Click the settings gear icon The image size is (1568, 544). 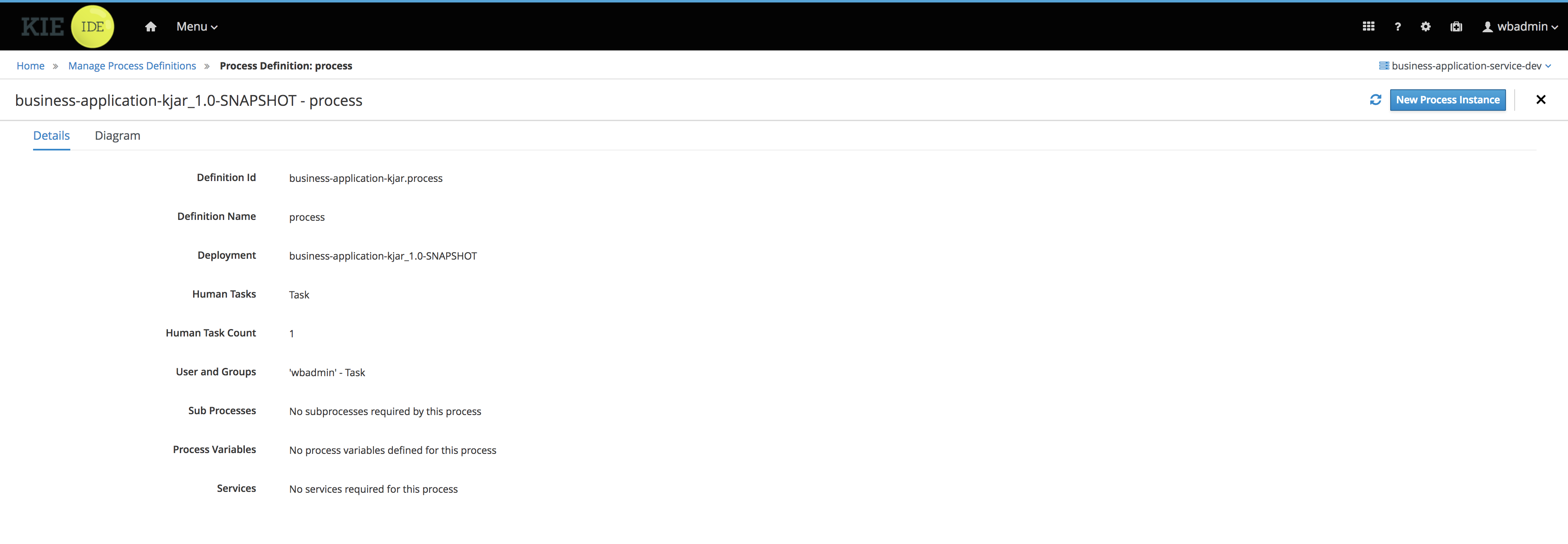pos(1424,27)
